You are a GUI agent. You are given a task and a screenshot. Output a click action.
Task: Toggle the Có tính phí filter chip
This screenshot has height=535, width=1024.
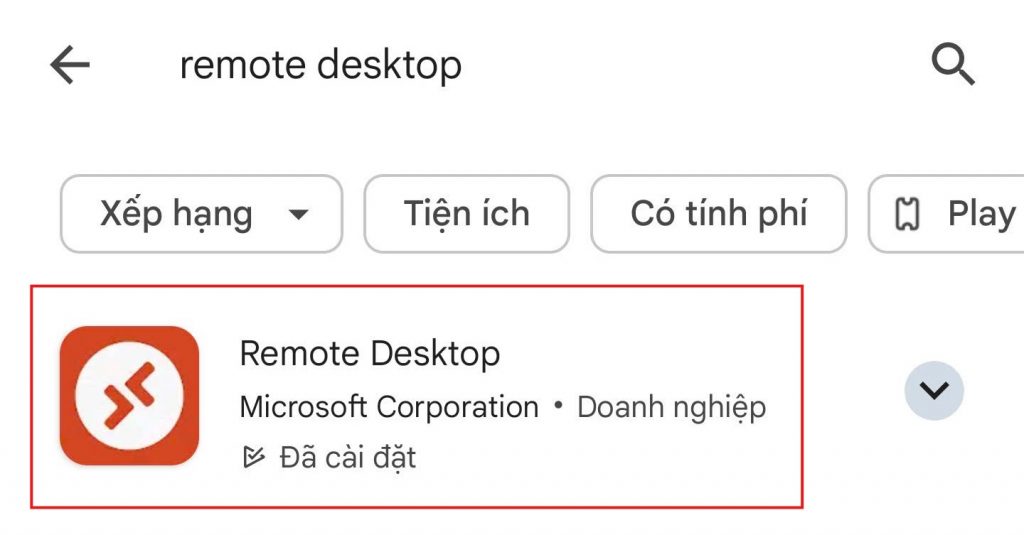click(x=718, y=214)
